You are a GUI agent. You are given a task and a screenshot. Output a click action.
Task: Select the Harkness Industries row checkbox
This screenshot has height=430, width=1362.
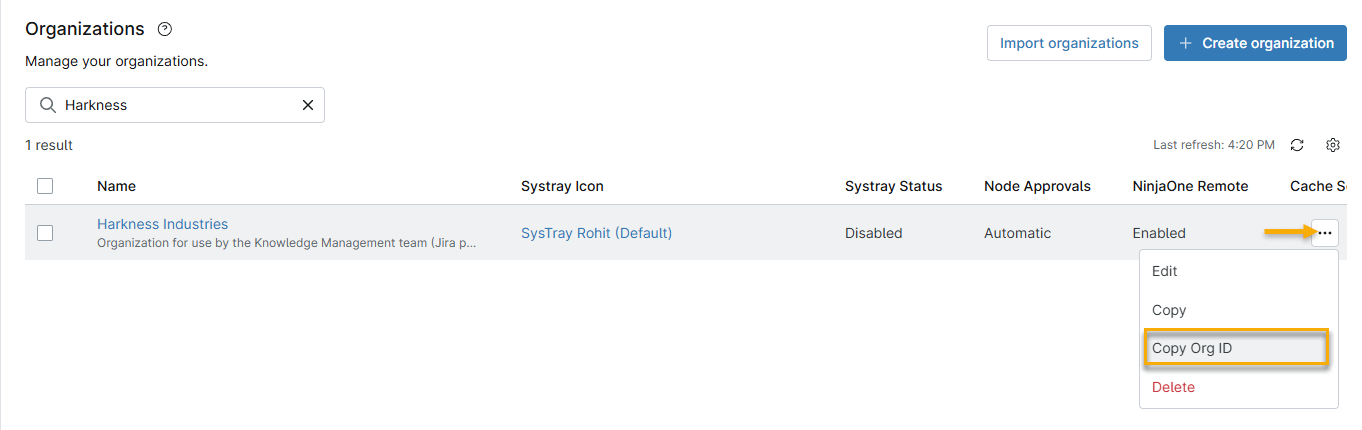click(x=45, y=233)
